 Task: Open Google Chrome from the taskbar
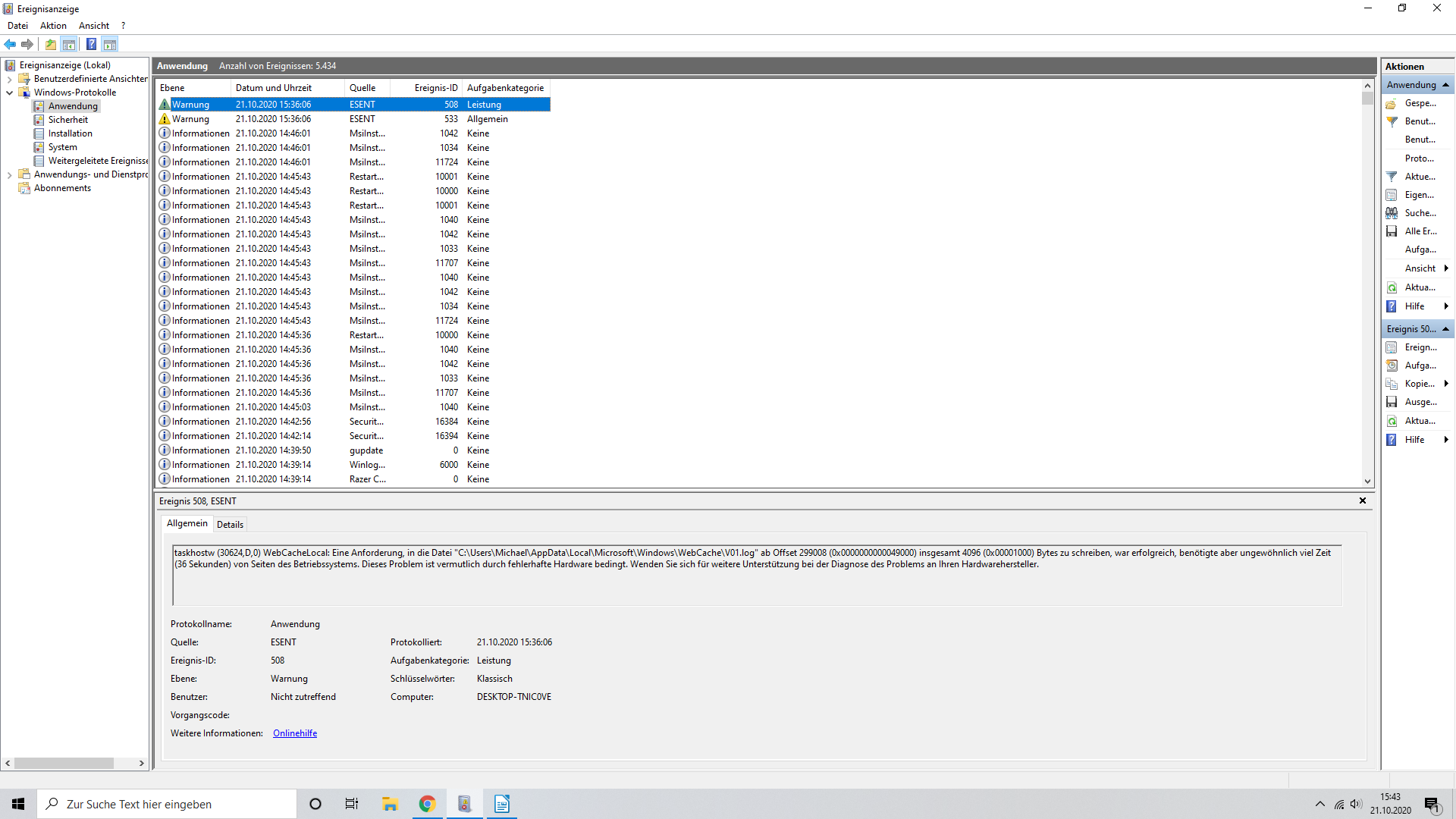[x=427, y=804]
